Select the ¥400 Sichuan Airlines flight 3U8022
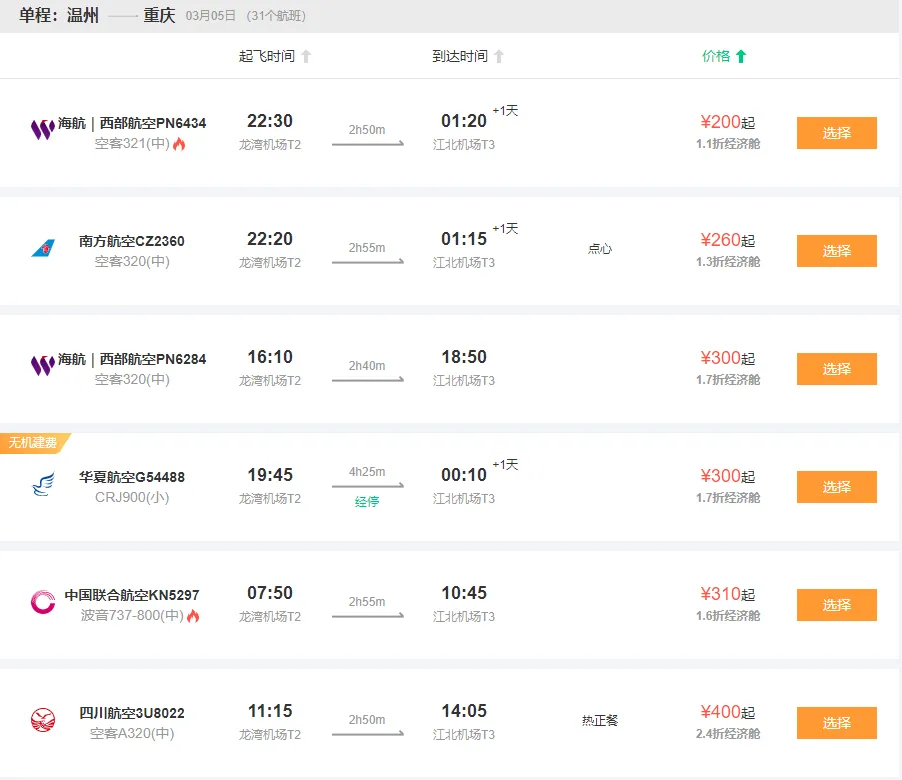 click(x=836, y=723)
